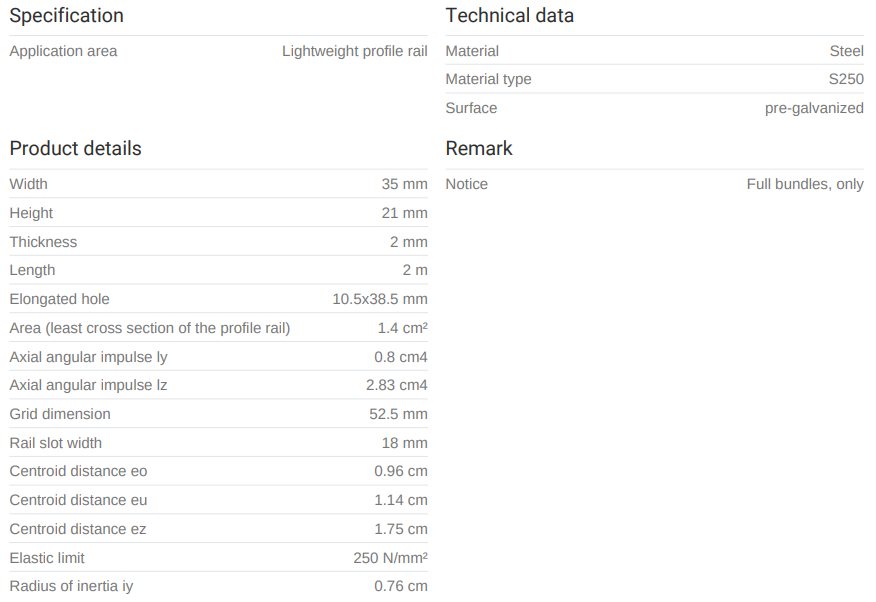Click the Technical data section heading

[509, 16]
